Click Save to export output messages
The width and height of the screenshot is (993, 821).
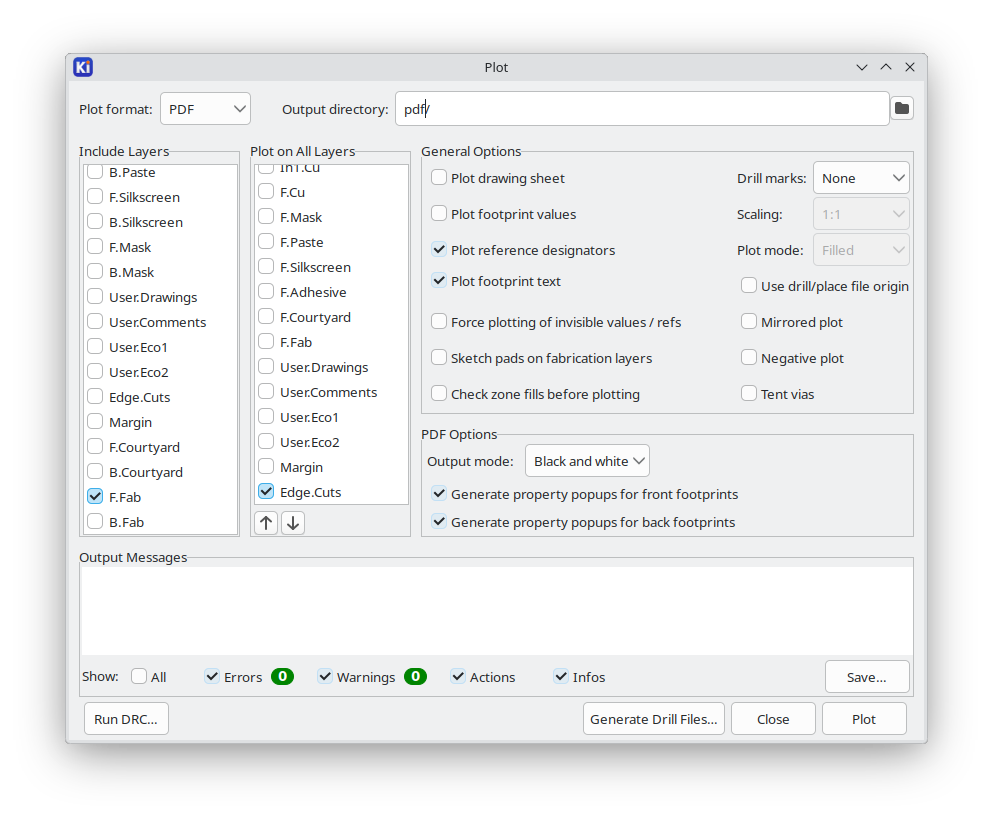pyautogui.click(x=867, y=677)
